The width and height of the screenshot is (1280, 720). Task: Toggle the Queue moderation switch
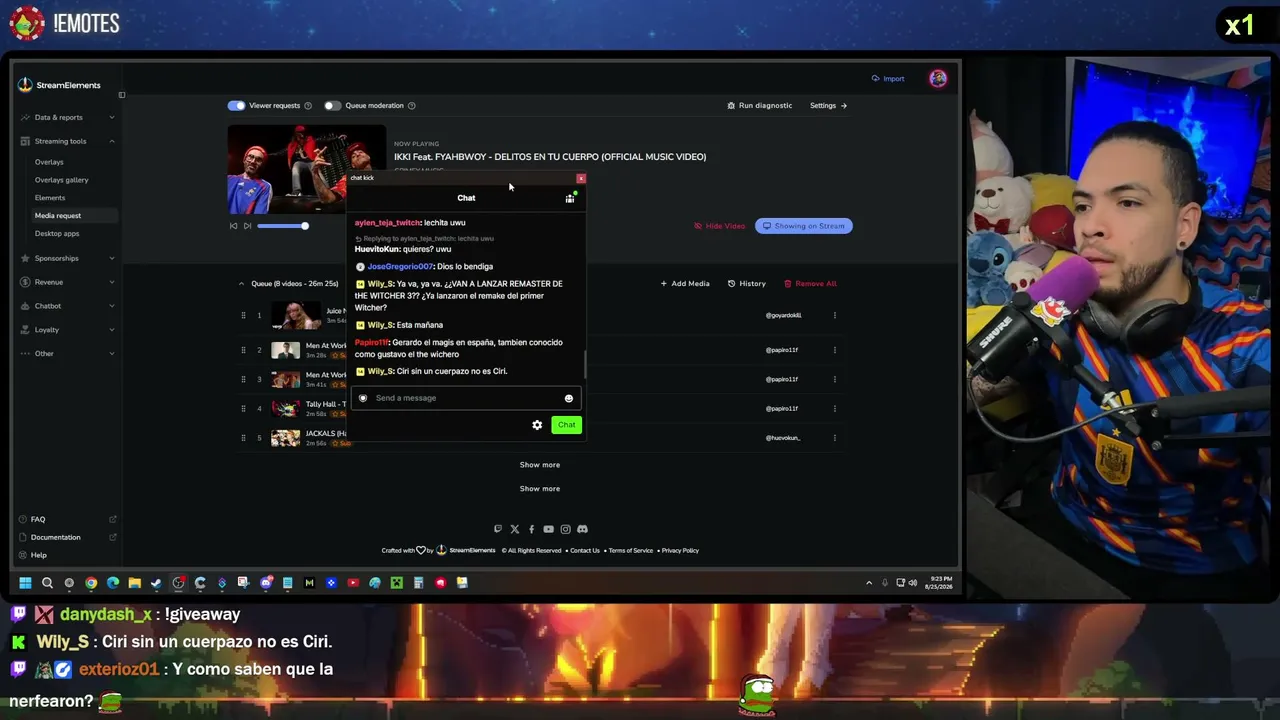[332, 106]
